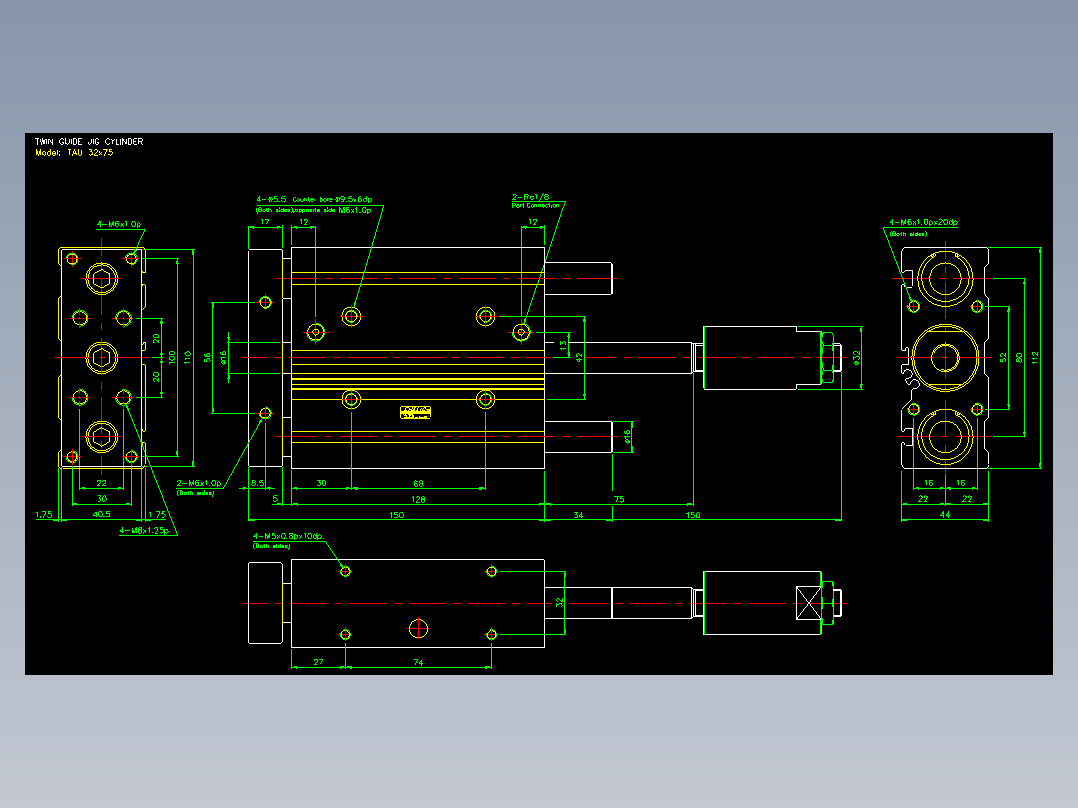Click the "Counter bore" hole callout text
Viewport: 1078px width, 808px height.
coord(313,199)
